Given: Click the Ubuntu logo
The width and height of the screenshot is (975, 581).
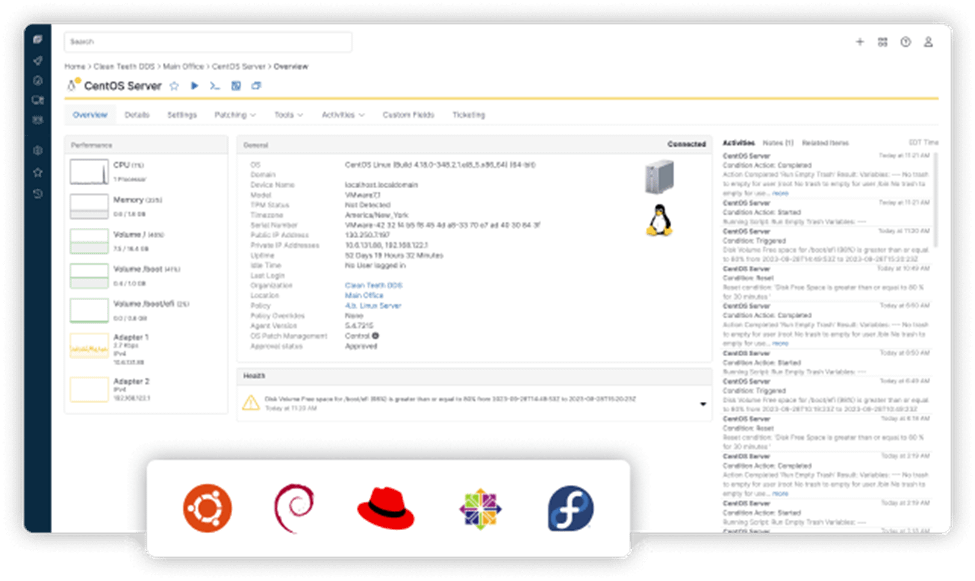Looking at the screenshot, I should 208,508.
